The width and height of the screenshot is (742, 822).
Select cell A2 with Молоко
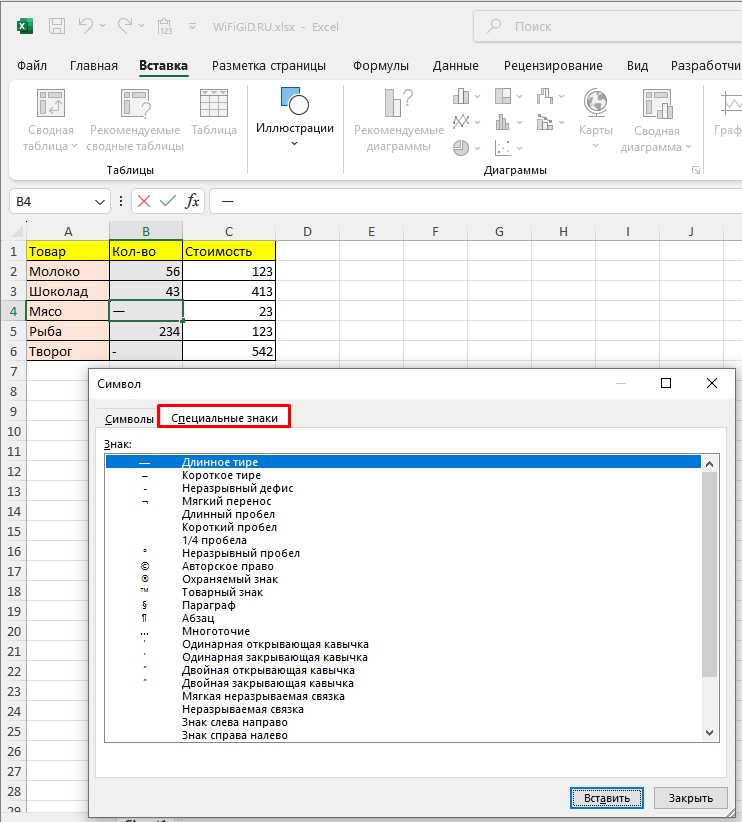tap(68, 271)
